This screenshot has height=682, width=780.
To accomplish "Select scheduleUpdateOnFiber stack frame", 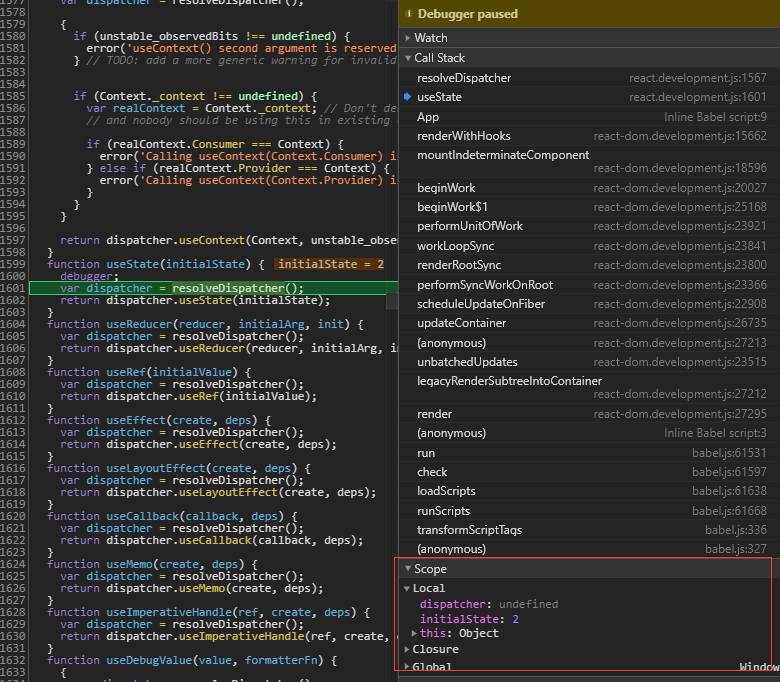I will tap(589, 304).
